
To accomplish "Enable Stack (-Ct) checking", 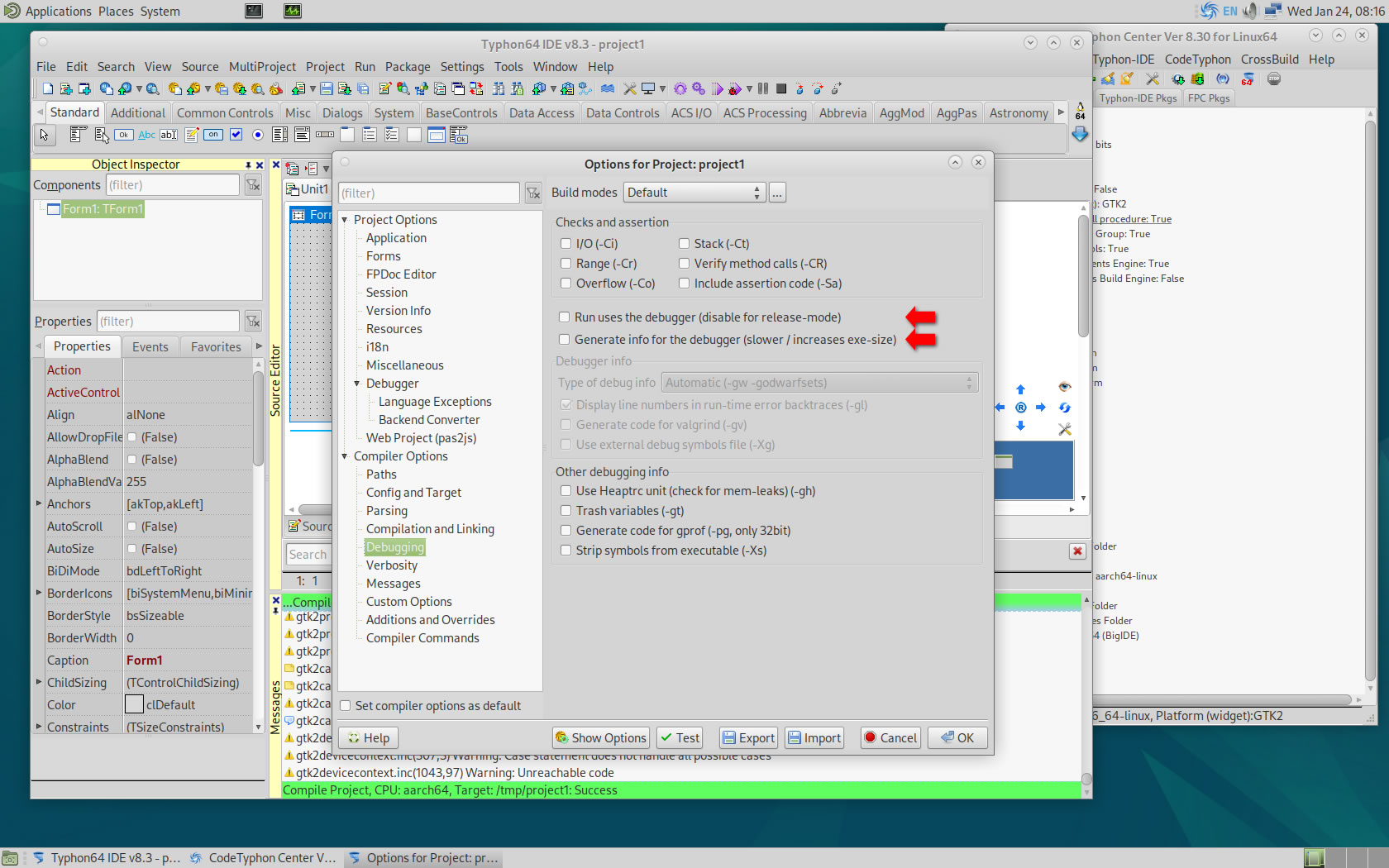I will click(x=685, y=244).
